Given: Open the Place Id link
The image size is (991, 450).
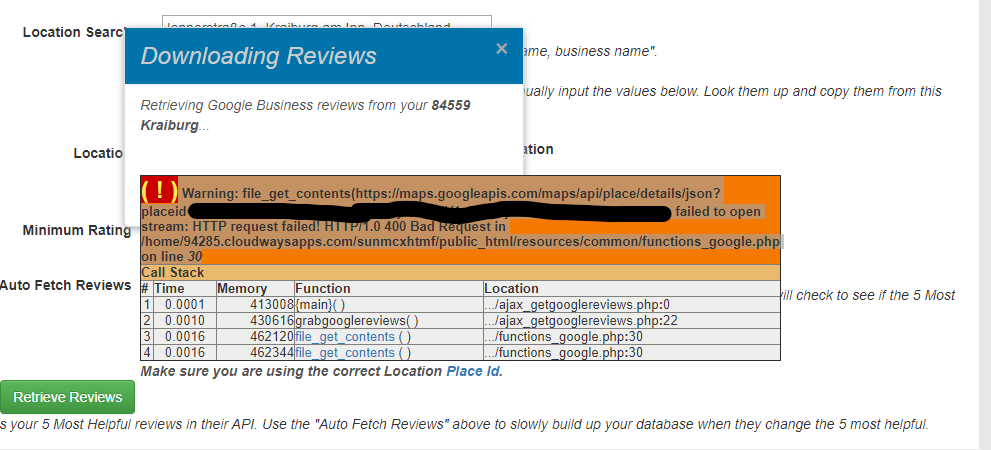Looking at the screenshot, I should click(472, 371).
